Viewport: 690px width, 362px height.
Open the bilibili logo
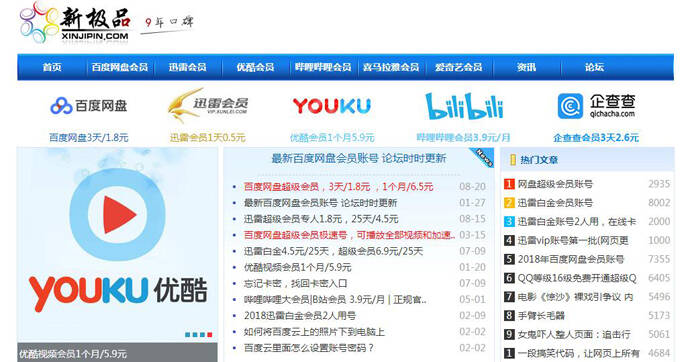(464, 106)
